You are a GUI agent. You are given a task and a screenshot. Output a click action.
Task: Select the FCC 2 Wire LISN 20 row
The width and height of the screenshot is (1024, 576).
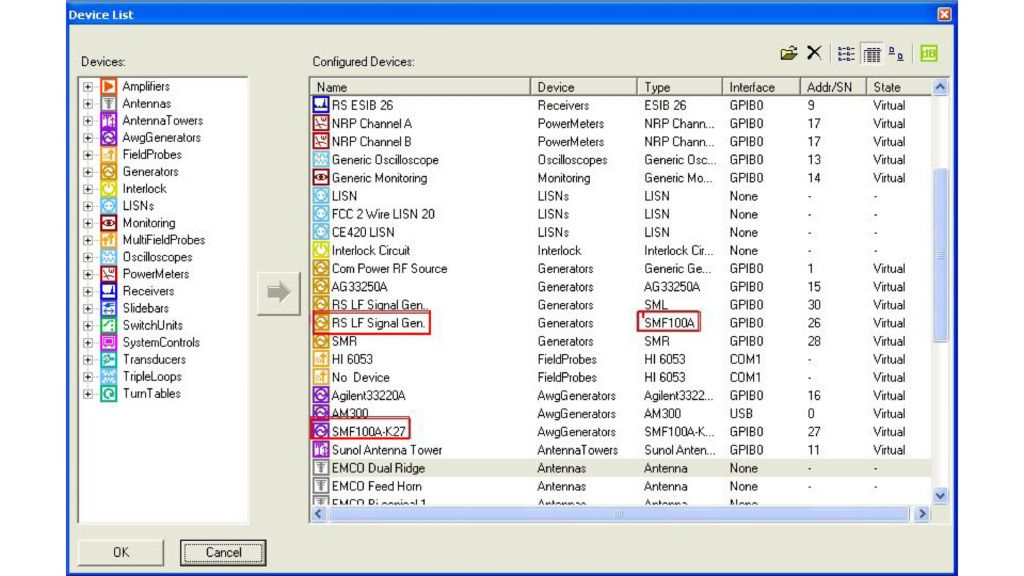pos(621,214)
